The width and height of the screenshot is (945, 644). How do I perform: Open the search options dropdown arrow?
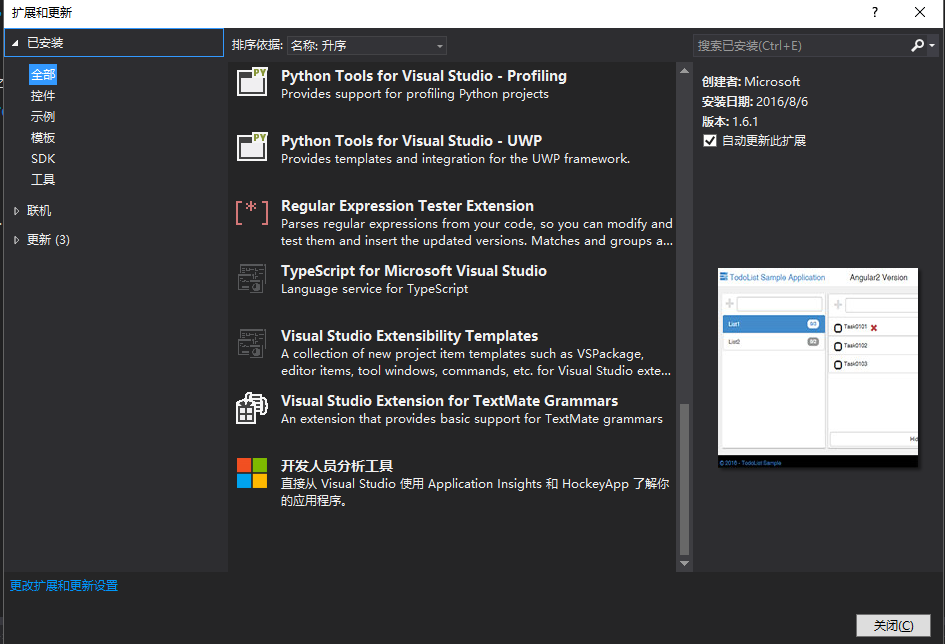click(x=932, y=45)
